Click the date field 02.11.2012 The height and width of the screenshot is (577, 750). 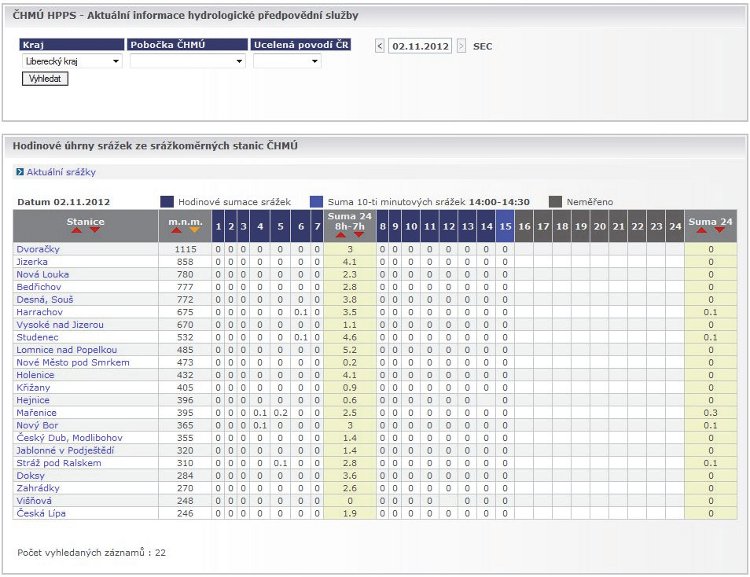tap(420, 46)
